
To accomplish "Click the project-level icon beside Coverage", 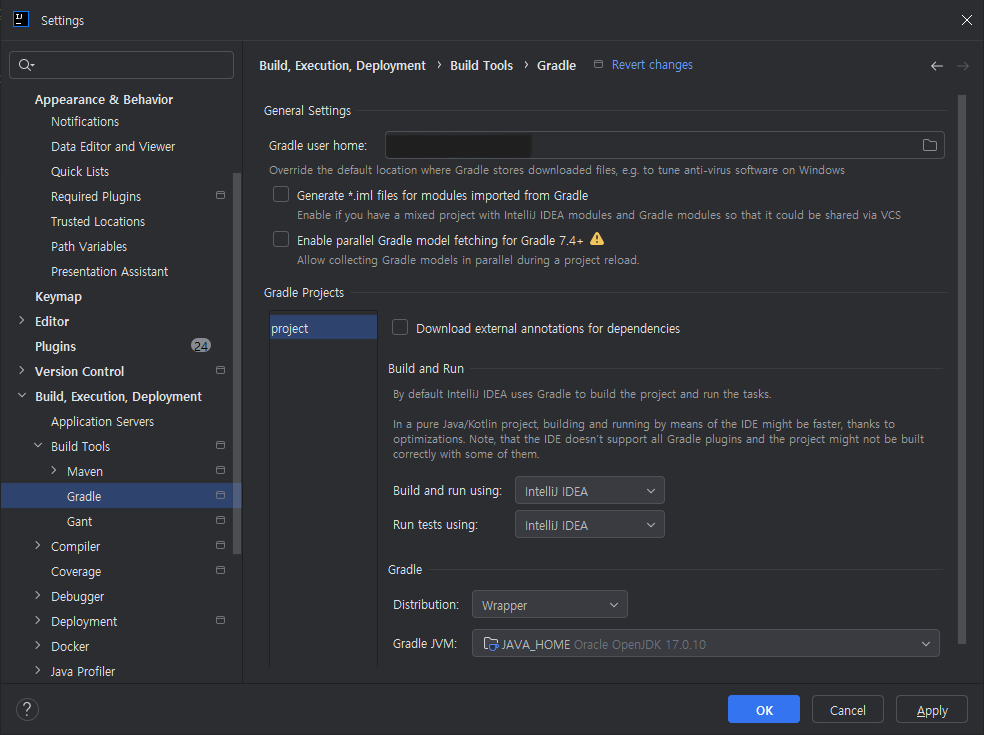I will (220, 571).
